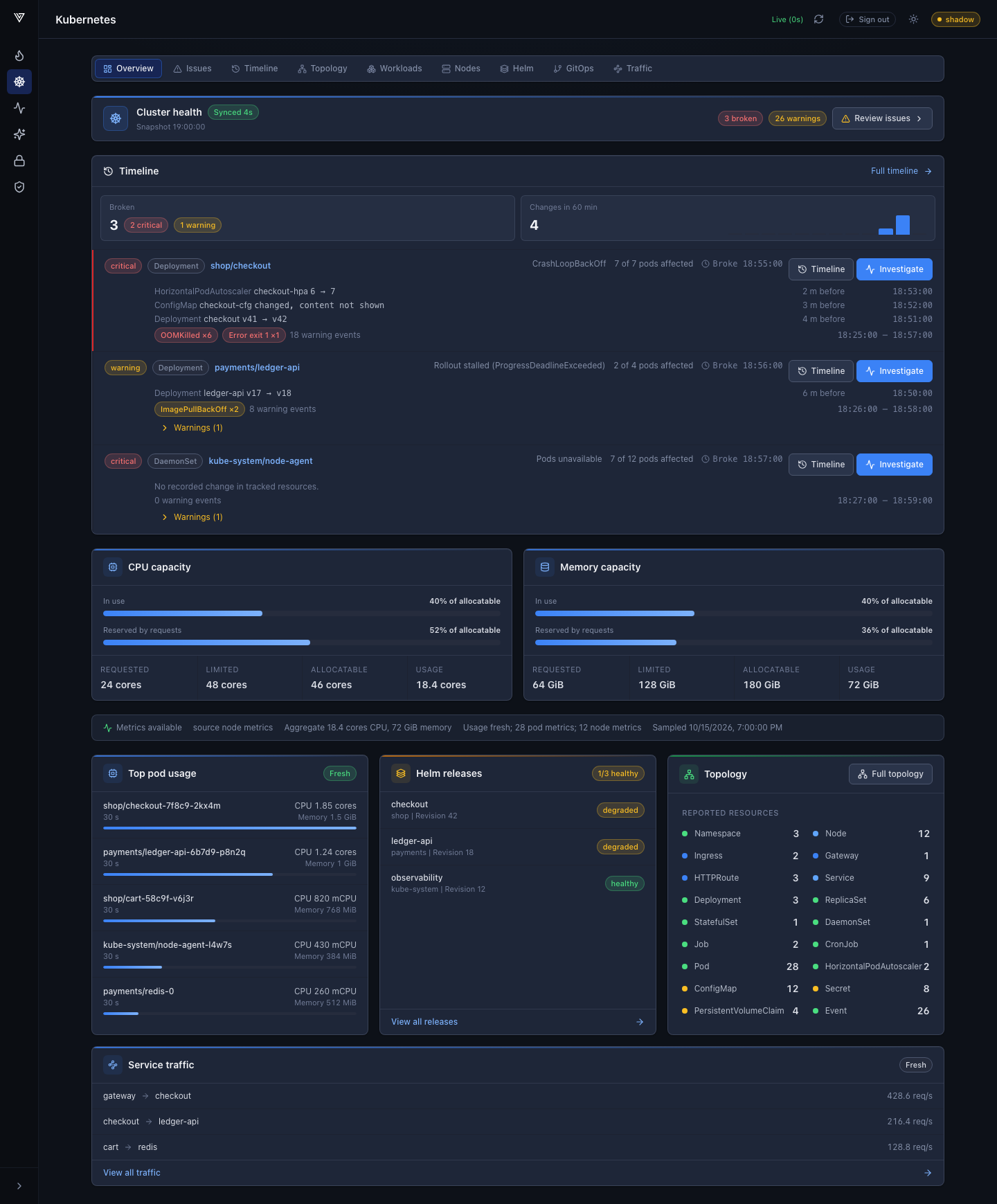Click the 26 warnings badge
Screen dimensions: 997x1204
798,118
